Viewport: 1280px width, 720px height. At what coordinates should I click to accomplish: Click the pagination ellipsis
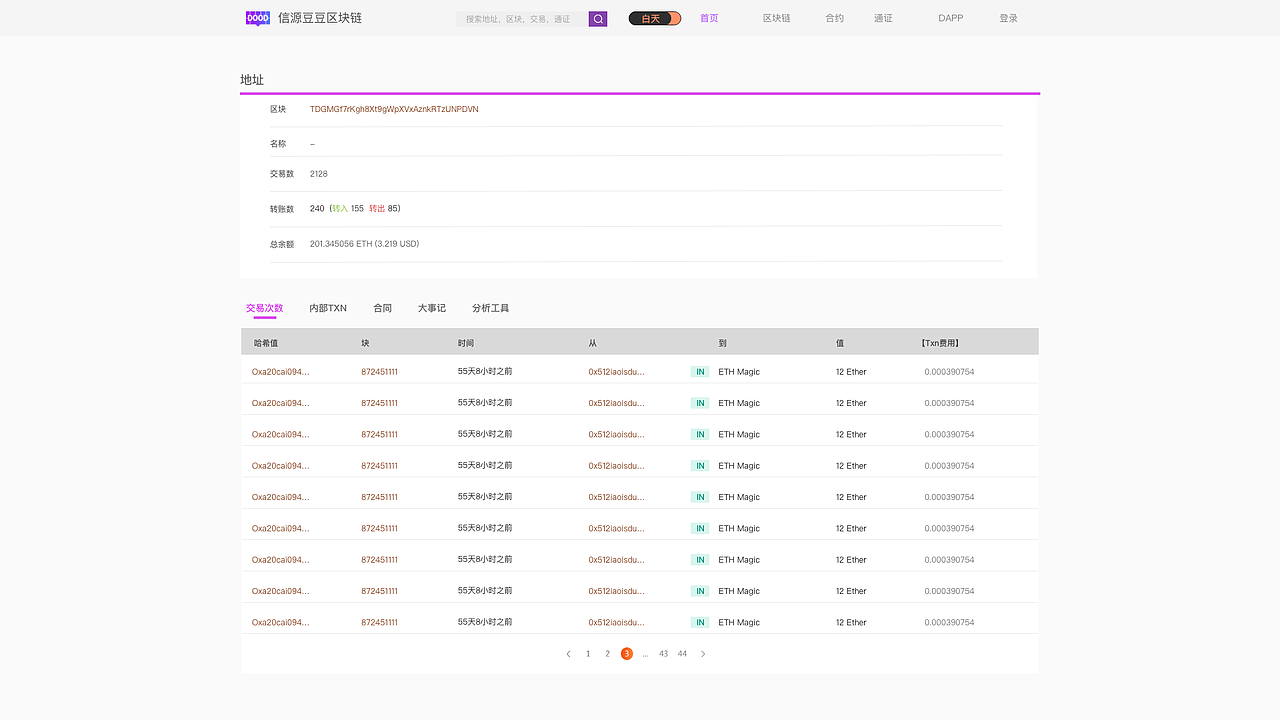645,654
